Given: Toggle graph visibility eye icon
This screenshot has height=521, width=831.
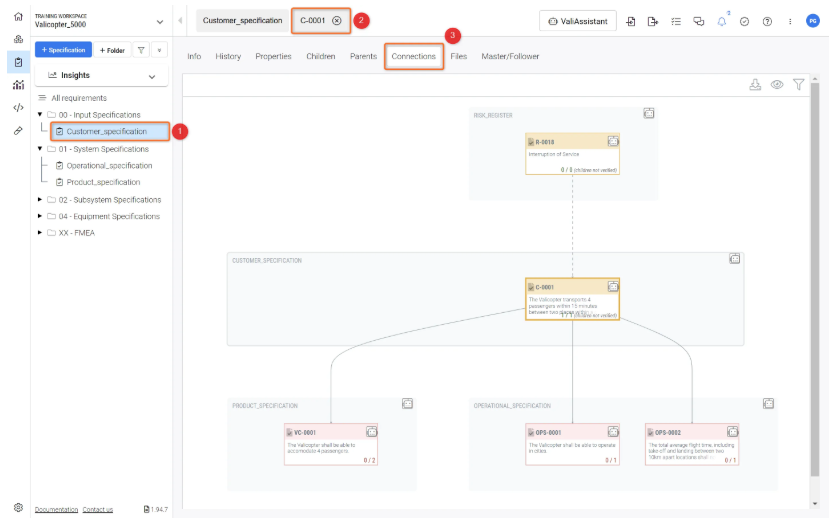Looking at the screenshot, I should point(777,86).
